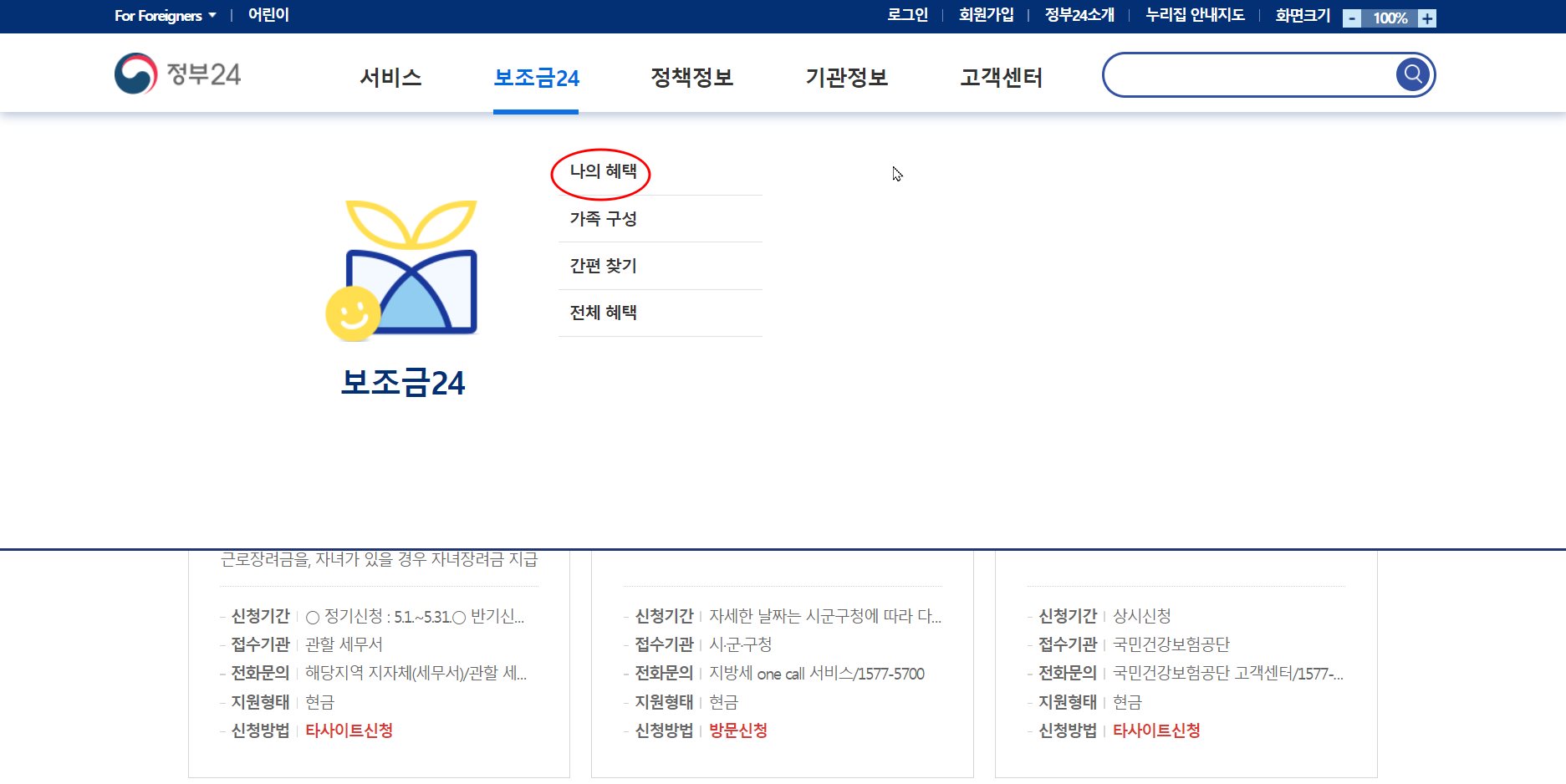Increase screen size with plus button
The height and width of the screenshot is (784, 1566).
click(1427, 18)
